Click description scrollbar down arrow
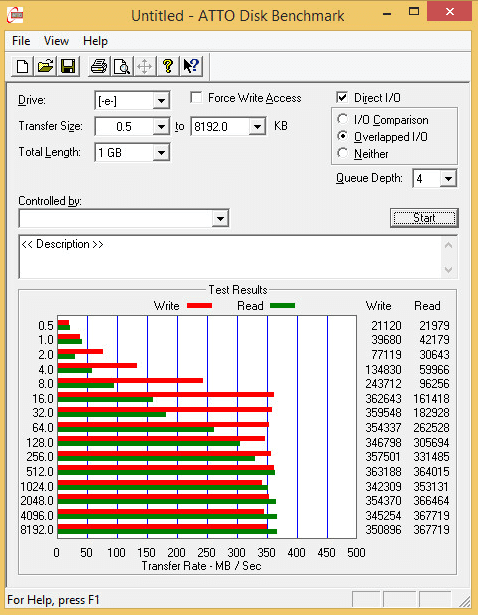This screenshot has width=478, height=615. click(x=449, y=270)
